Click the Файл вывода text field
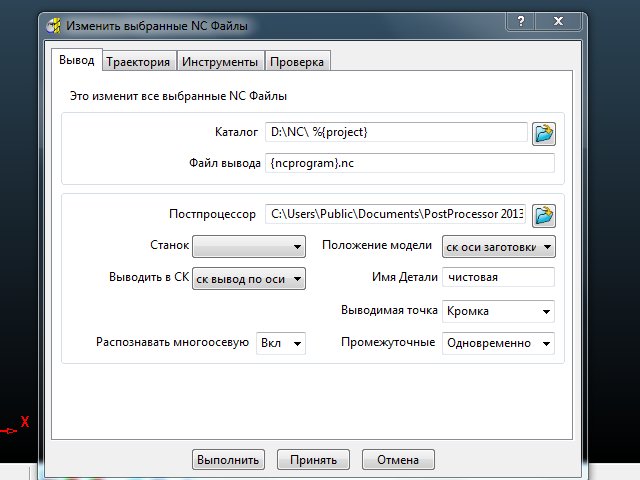640x480 pixels. [410, 163]
